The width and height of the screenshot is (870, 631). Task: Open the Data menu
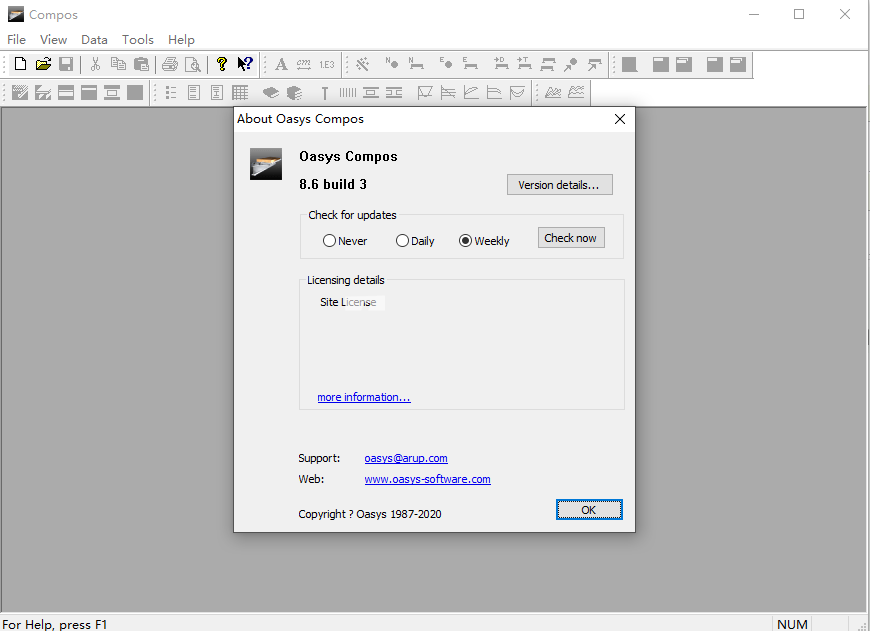pos(94,40)
